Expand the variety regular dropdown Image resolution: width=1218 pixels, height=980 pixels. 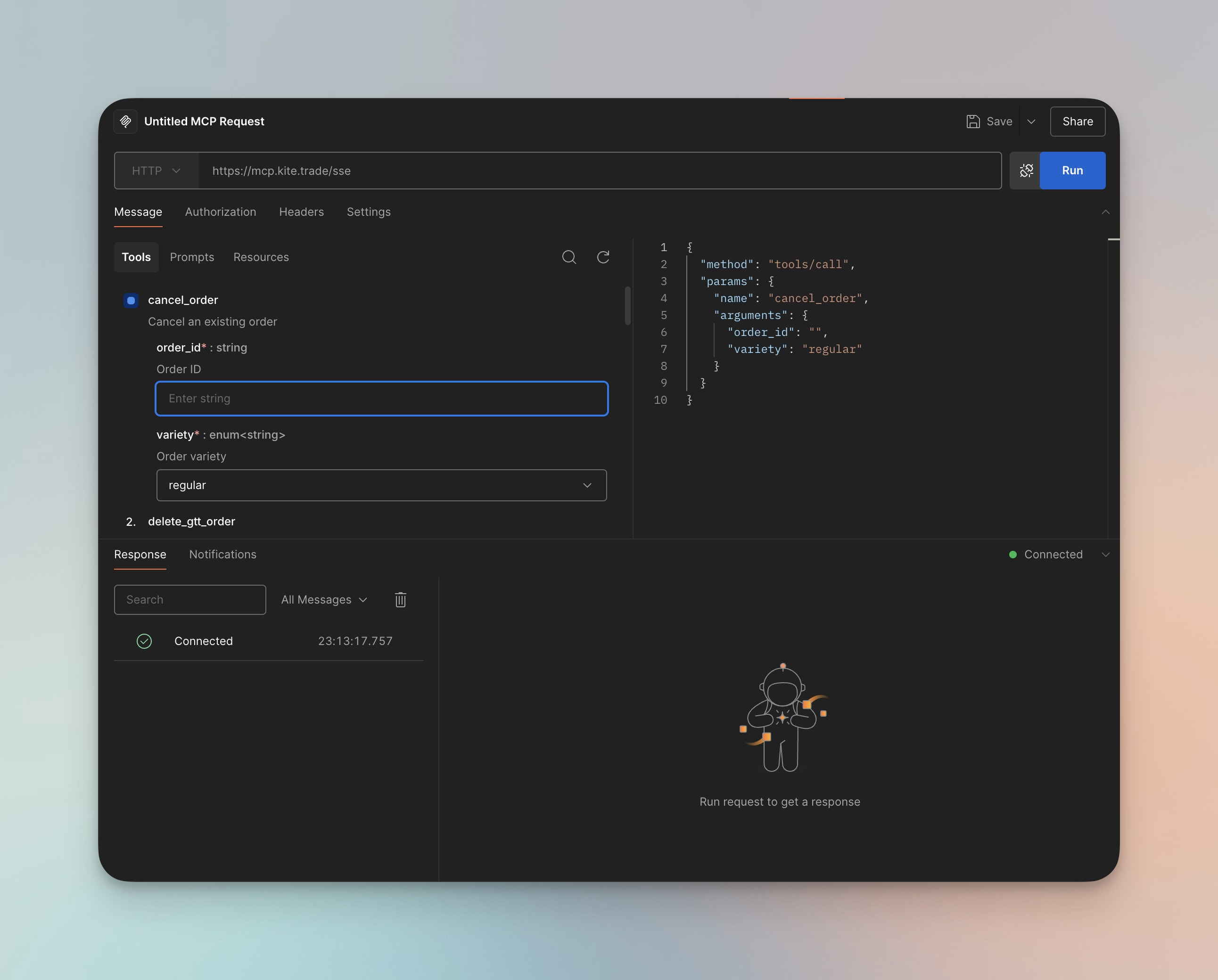click(x=381, y=485)
